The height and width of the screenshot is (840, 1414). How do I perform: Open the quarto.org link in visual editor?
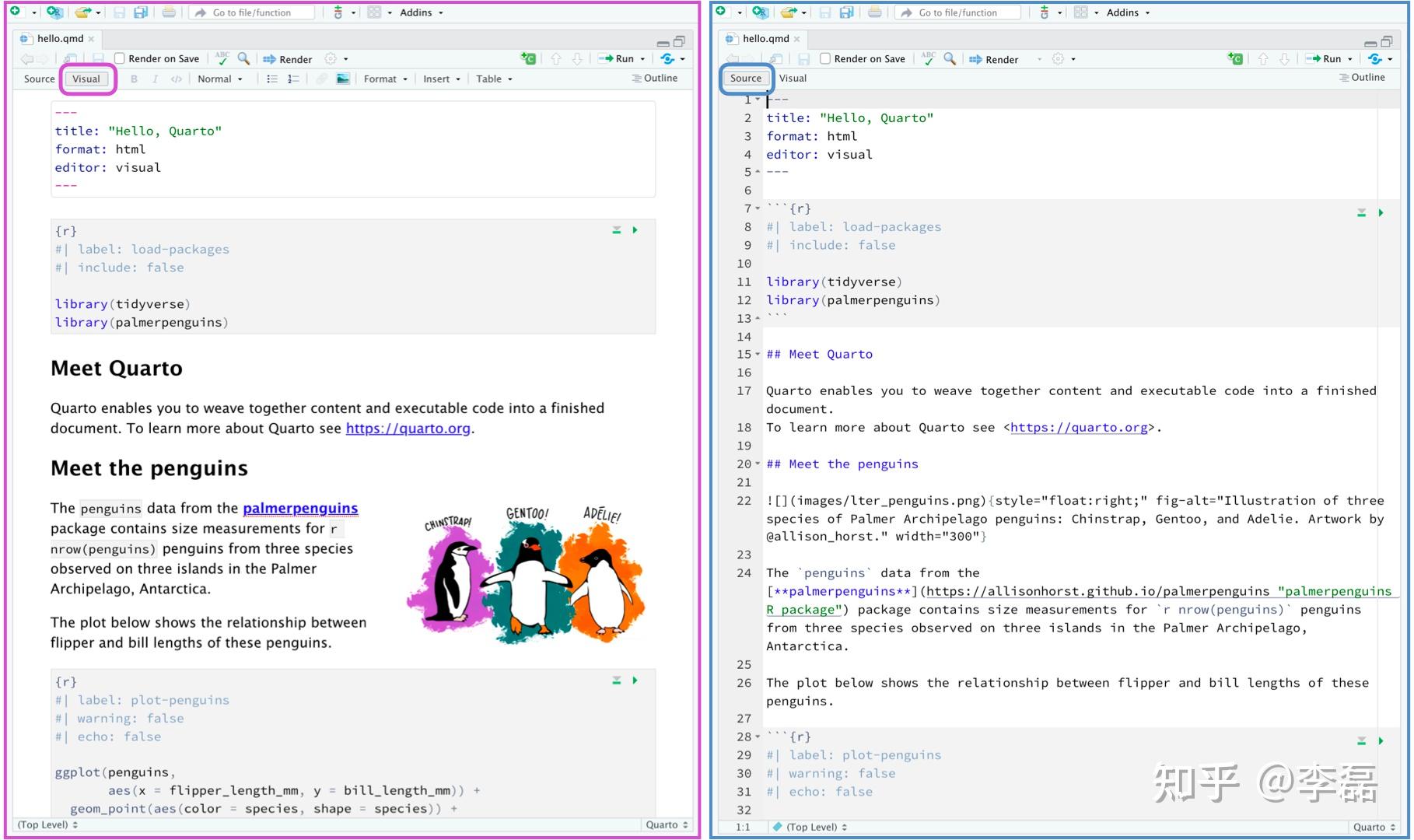click(x=408, y=429)
